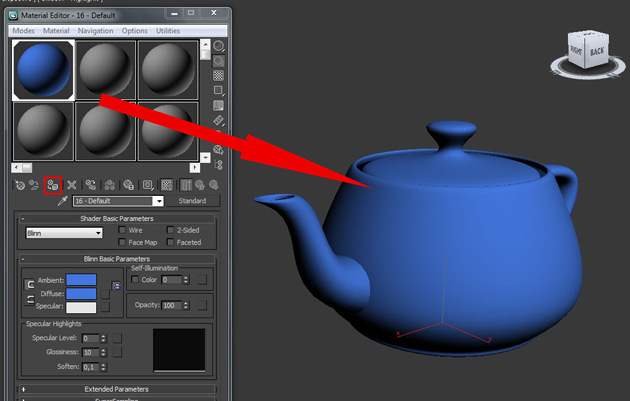Screen dimensions: 630x401
Task: Click the Put to Library icon
Action: 128,185
